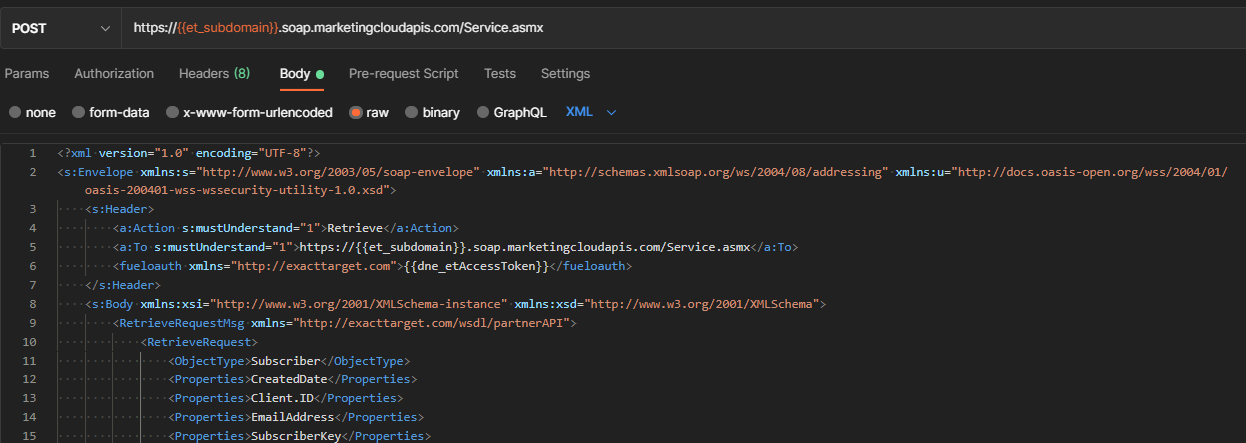Screen dimensions: 1246x443
Task: Go to the Headers (8) tab
Action: [x=214, y=73]
